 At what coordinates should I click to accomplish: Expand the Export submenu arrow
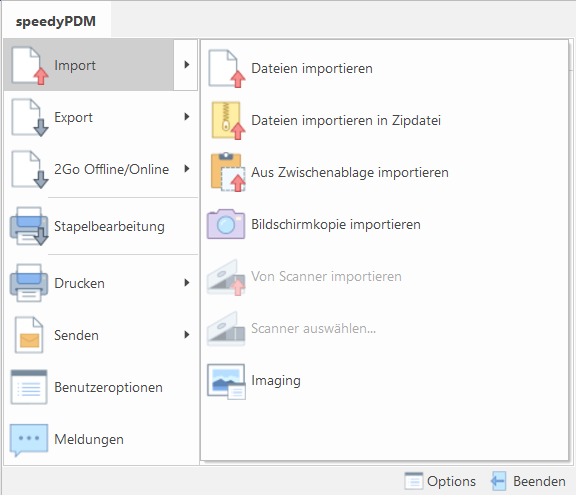(x=187, y=117)
